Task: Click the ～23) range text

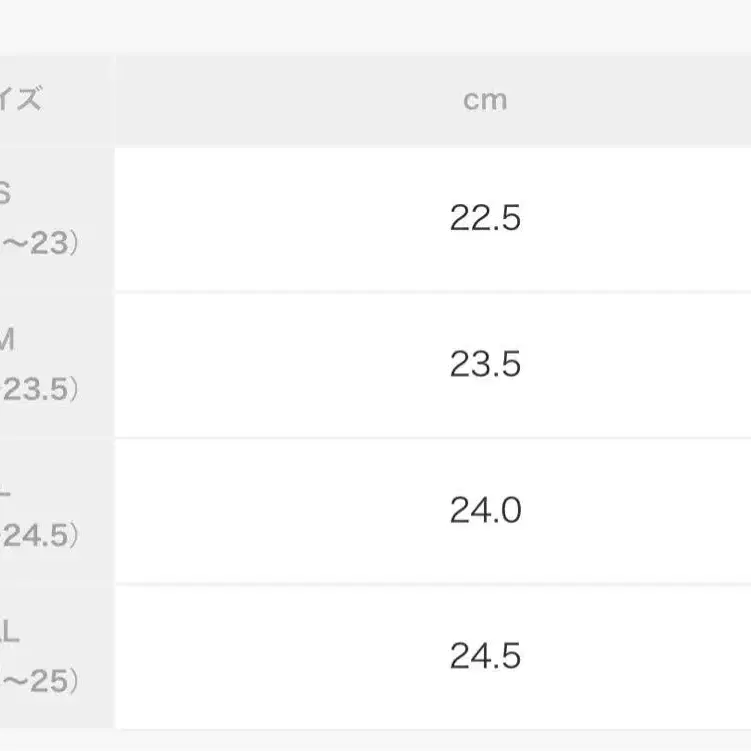Action: [38, 244]
